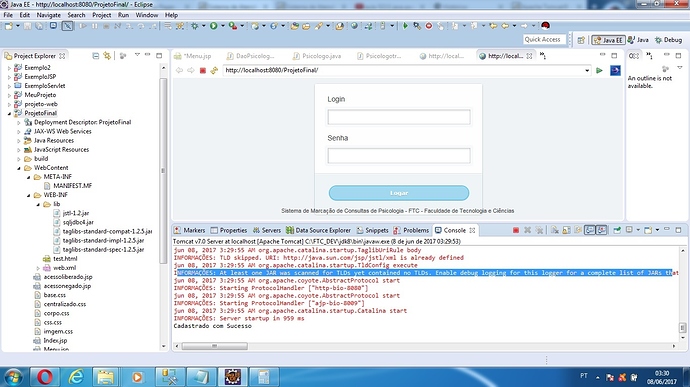Collapse the WEB-INF folder
The width and height of the screenshot is (690, 387).
(x=29, y=195)
